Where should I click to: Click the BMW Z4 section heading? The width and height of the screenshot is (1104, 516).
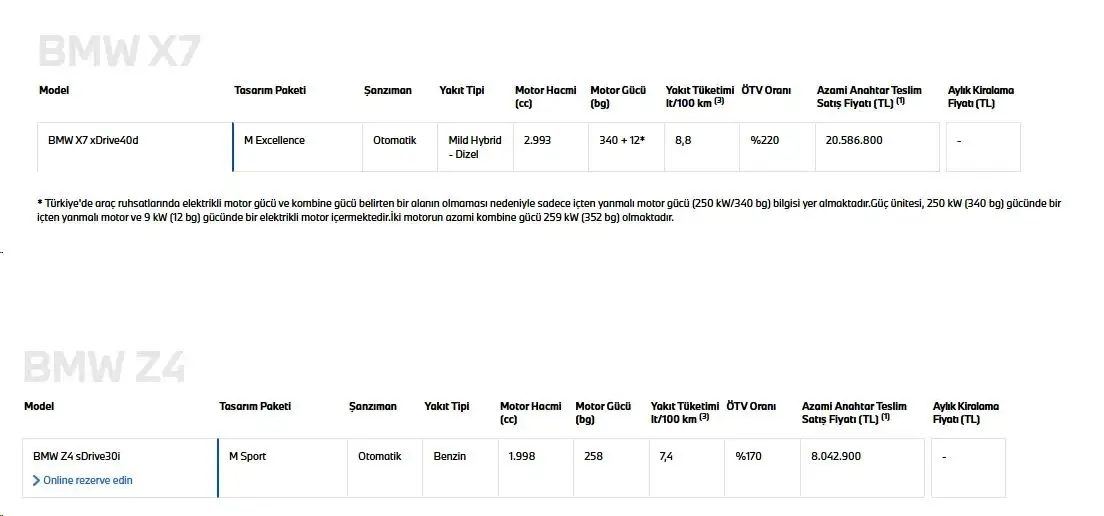(x=104, y=366)
